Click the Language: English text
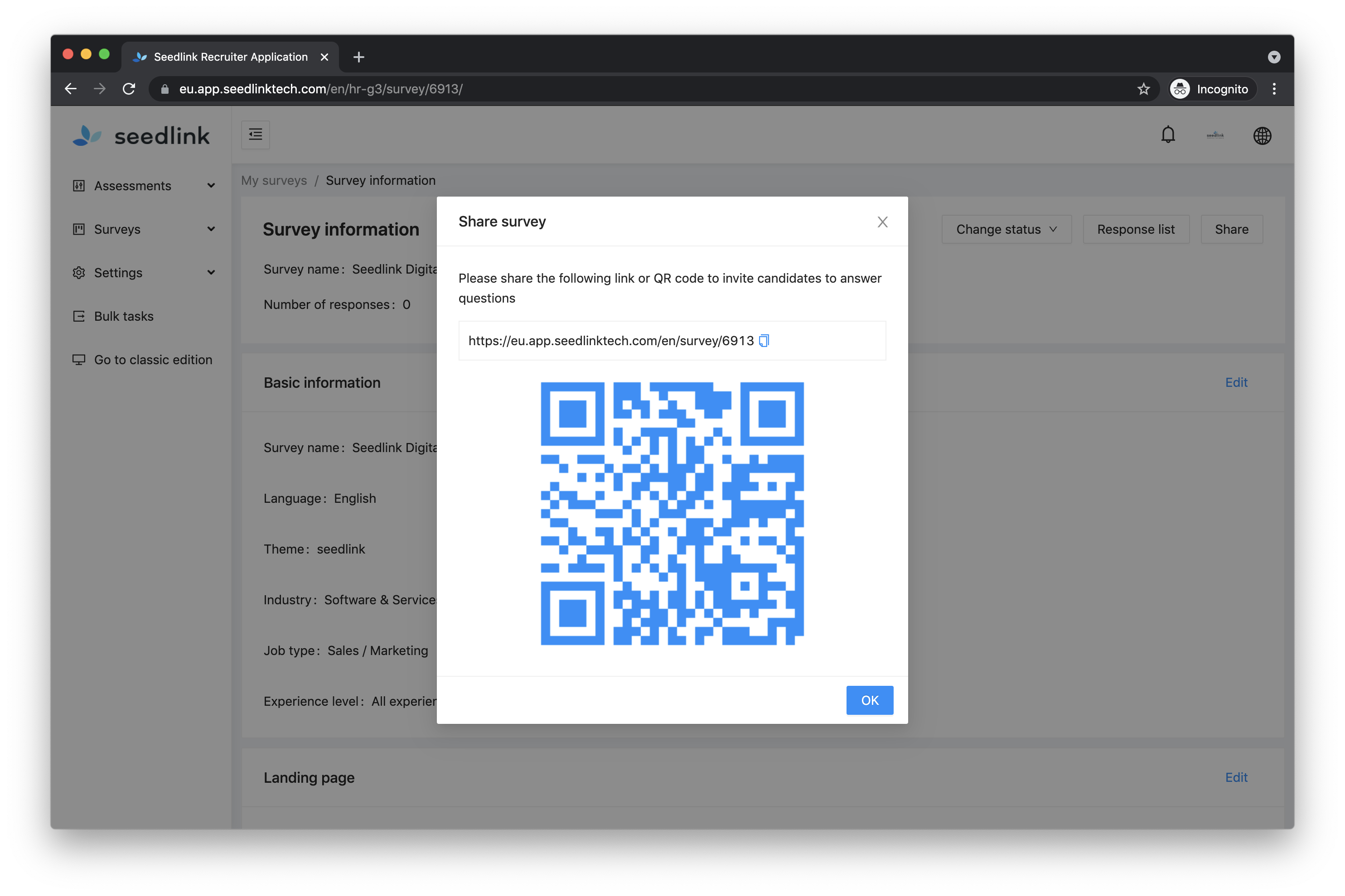 (319, 498)
